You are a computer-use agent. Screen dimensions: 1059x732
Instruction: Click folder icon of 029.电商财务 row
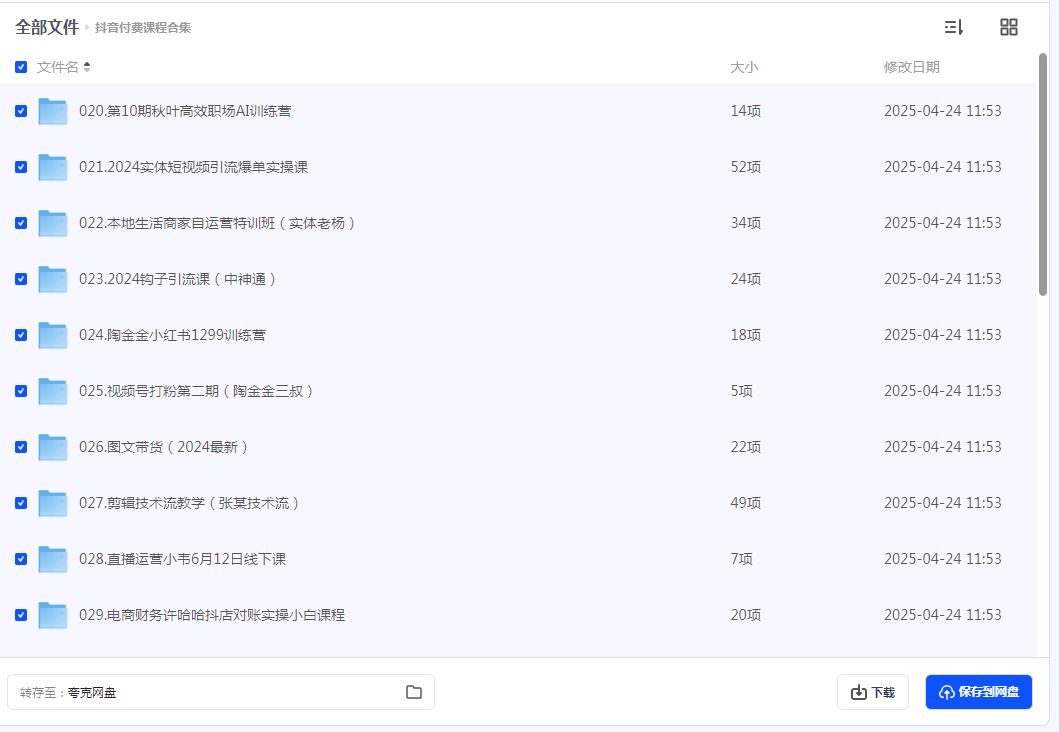pyautogui.click(x=52, y=615)
